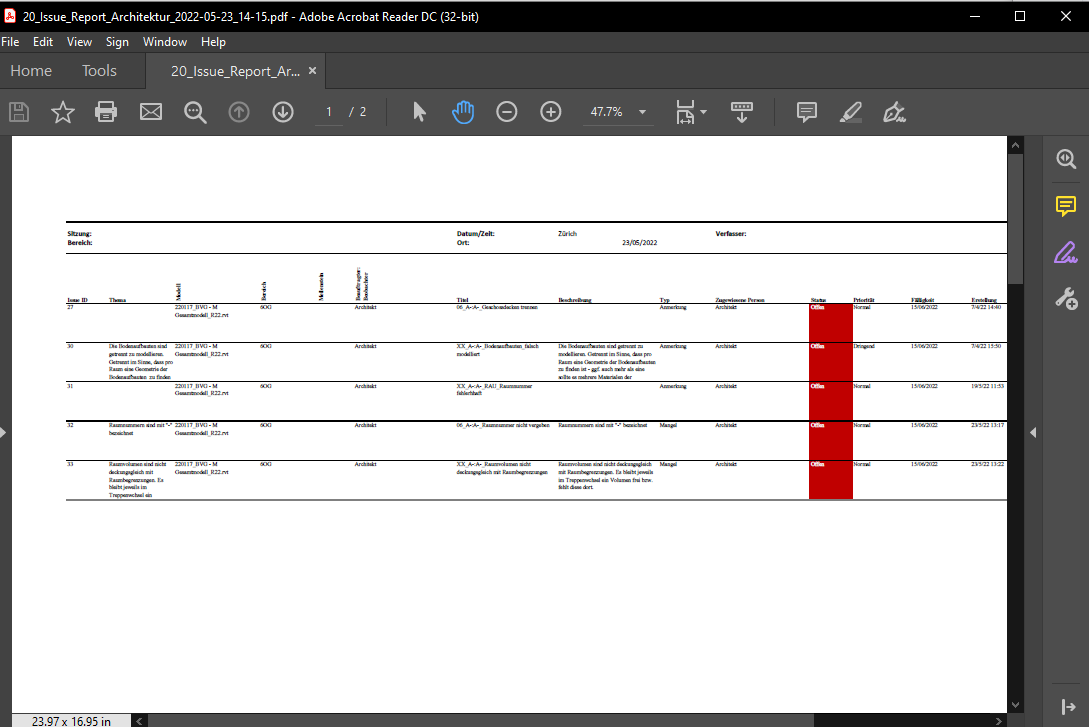Activate the Hand pan tool
This screenshot has width=1089, height=727.
coord(463,112)
